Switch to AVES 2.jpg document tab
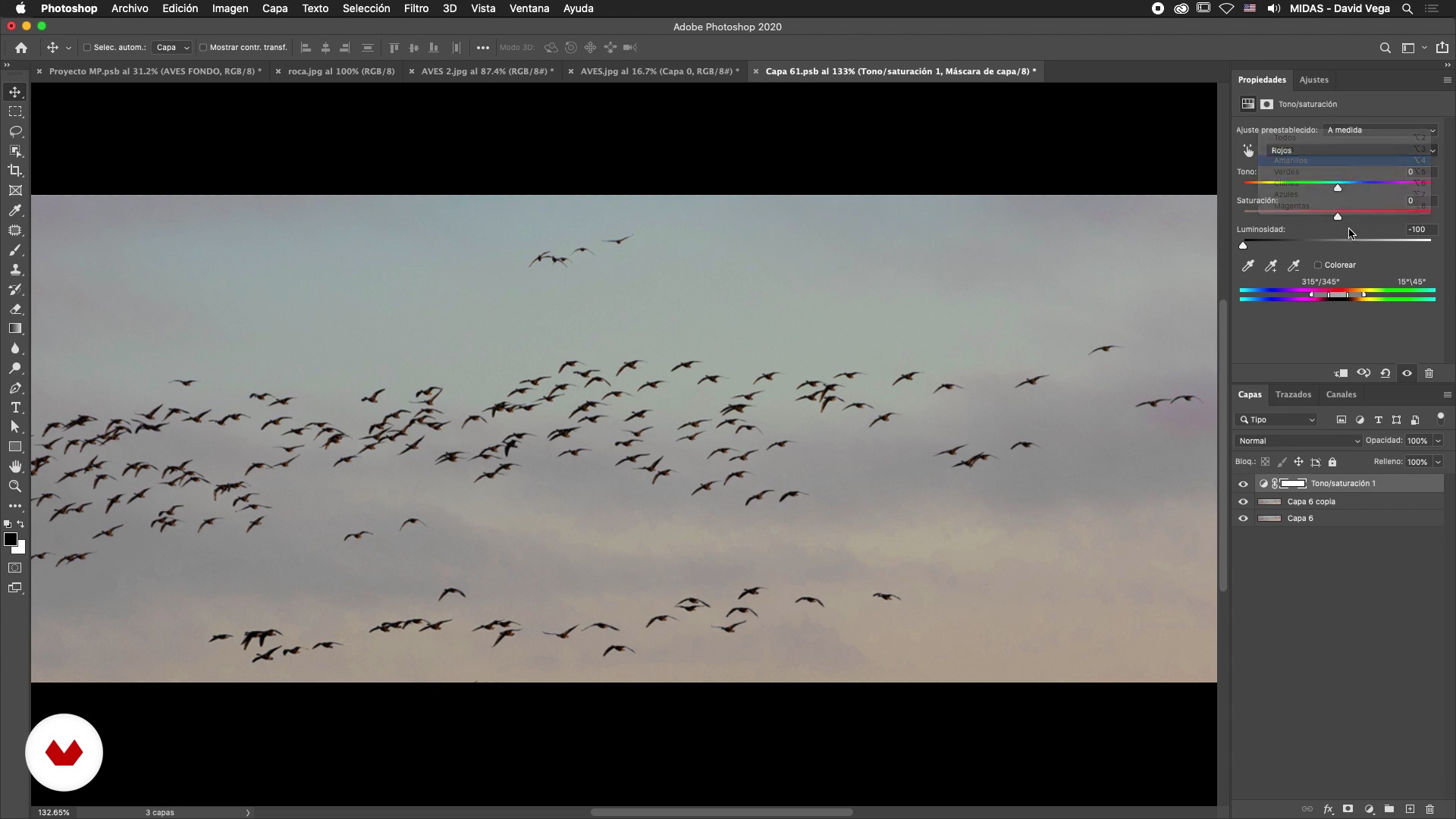The height and width of the screenshot is (819, 1456). [x=487, y=71]
